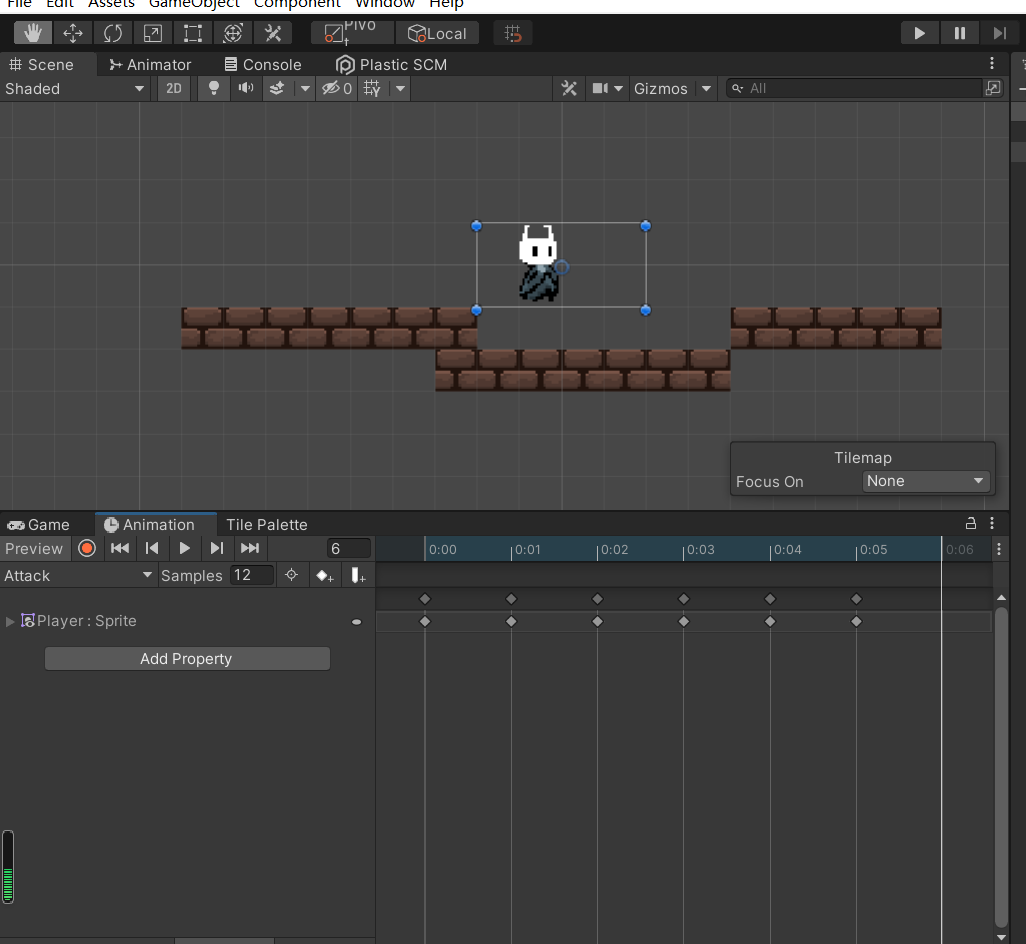Go to previous keyframe
The height and width of the screenshot is (944, 1026).
(152, 548)
